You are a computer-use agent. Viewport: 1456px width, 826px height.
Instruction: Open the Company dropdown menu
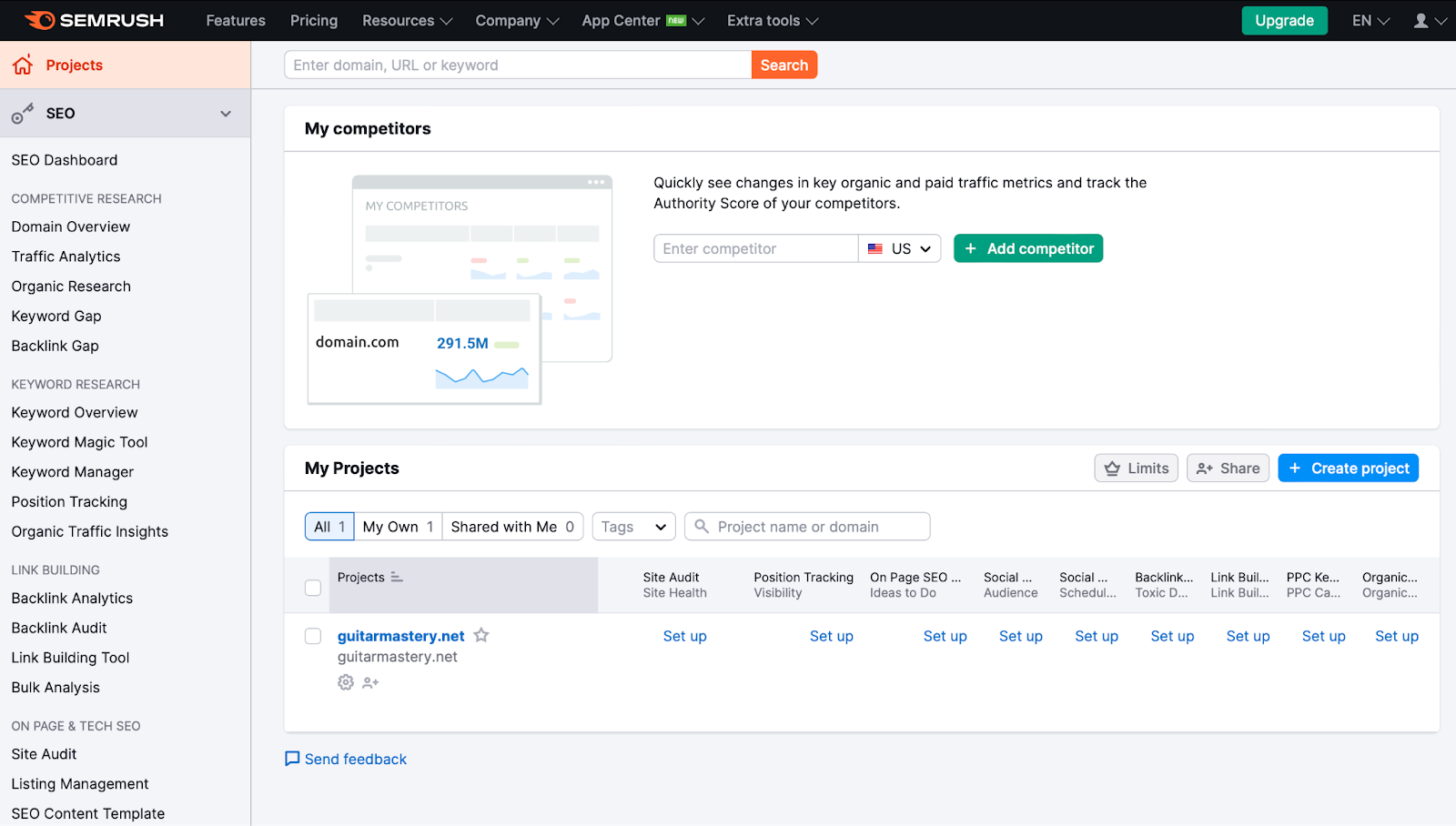pos(517,20)
